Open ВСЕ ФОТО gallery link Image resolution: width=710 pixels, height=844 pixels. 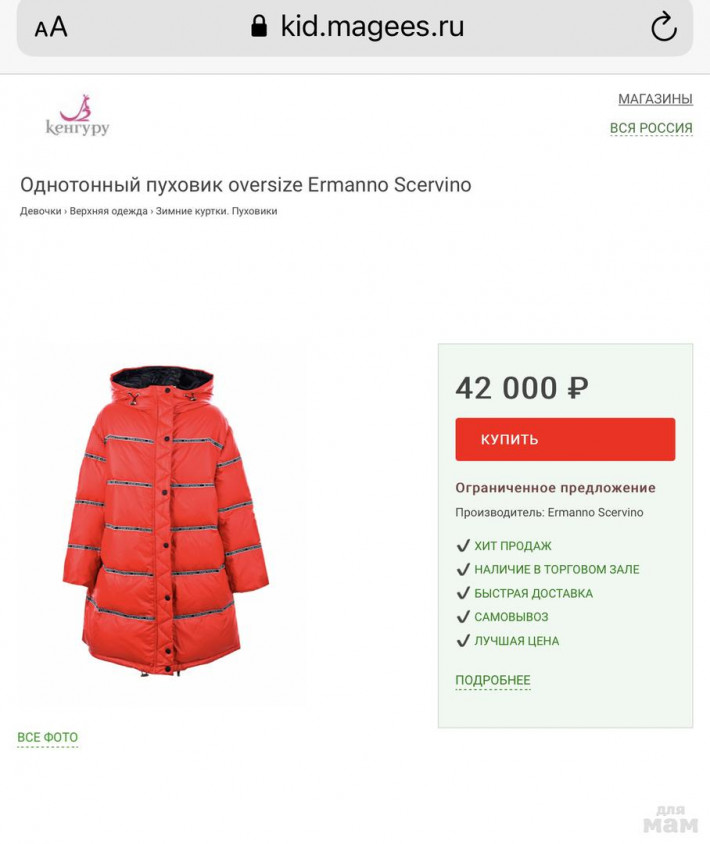[x=47, y=737]
